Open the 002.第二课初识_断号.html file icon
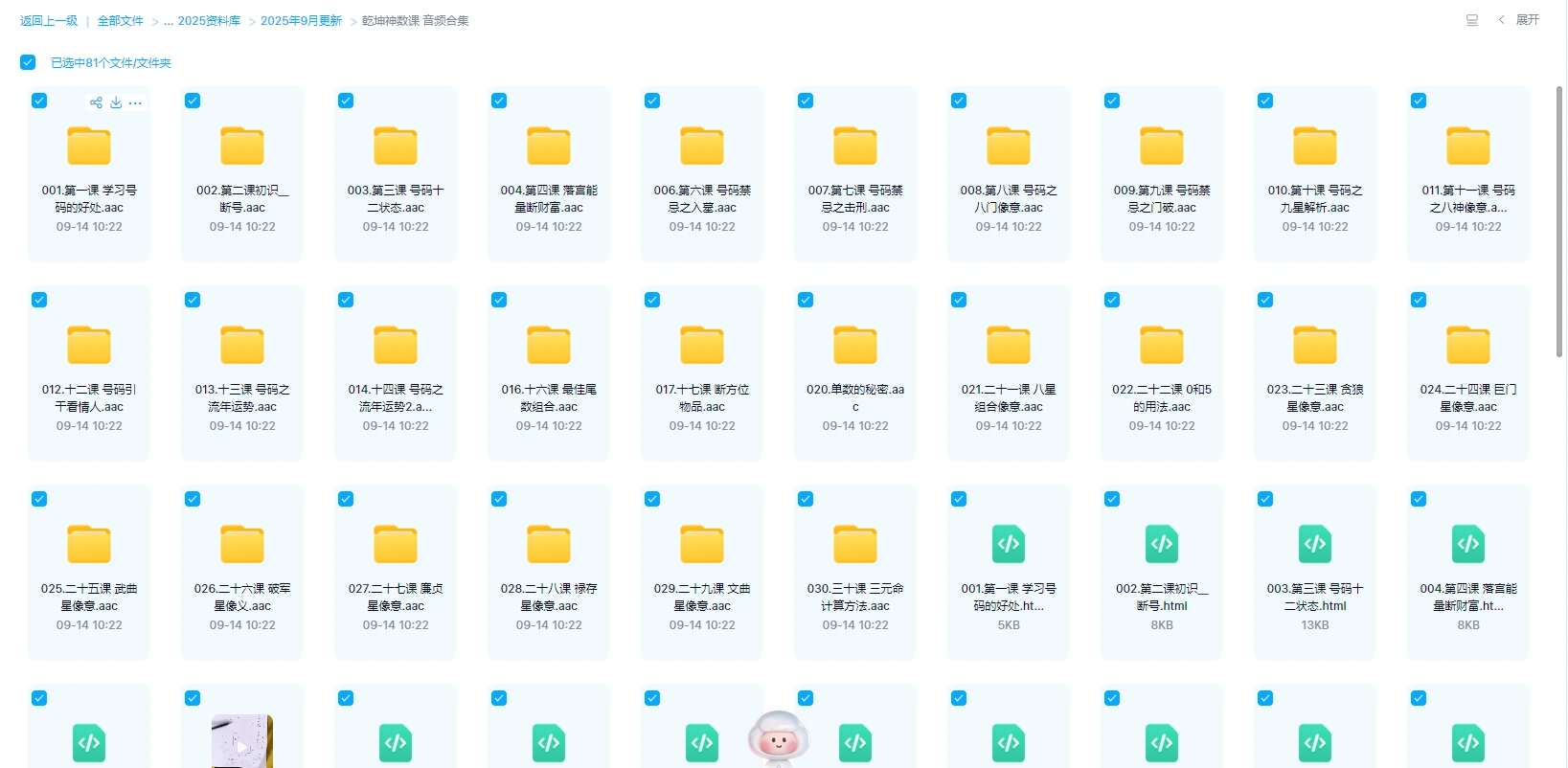Viewport: 1568px width, 768px height. pos(1162,545)
